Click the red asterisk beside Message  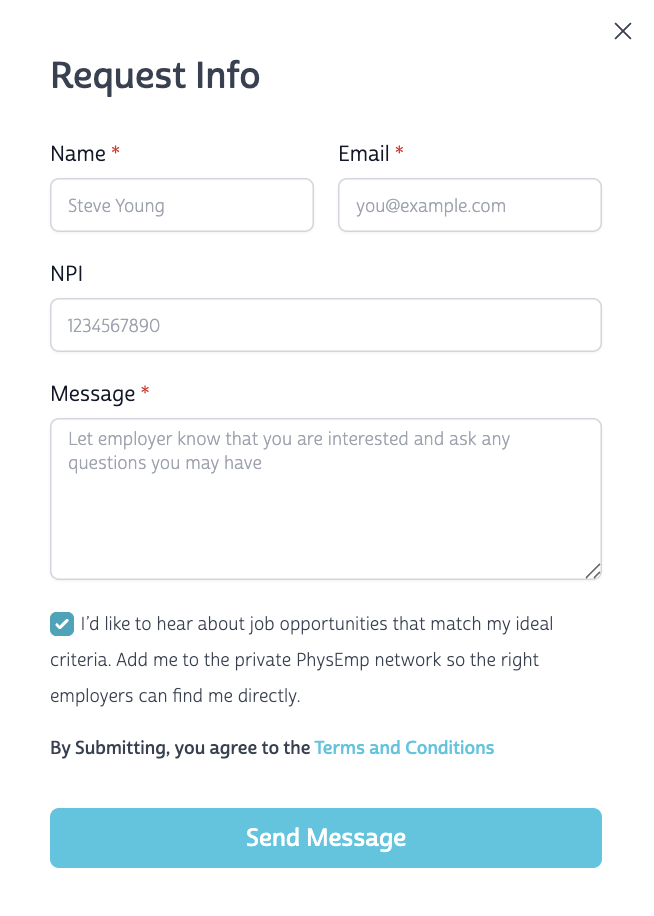point(145,392)
